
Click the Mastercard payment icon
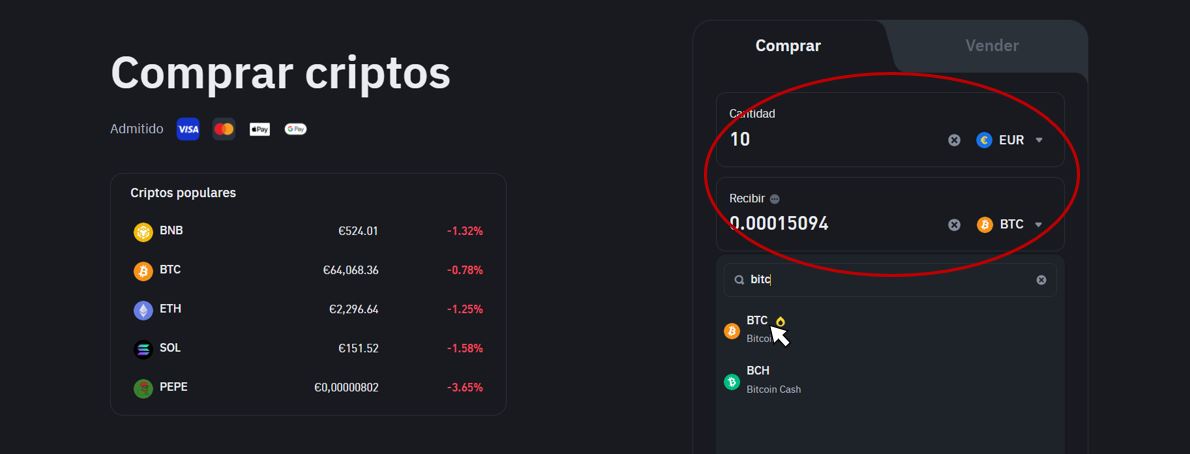point(224,129)
